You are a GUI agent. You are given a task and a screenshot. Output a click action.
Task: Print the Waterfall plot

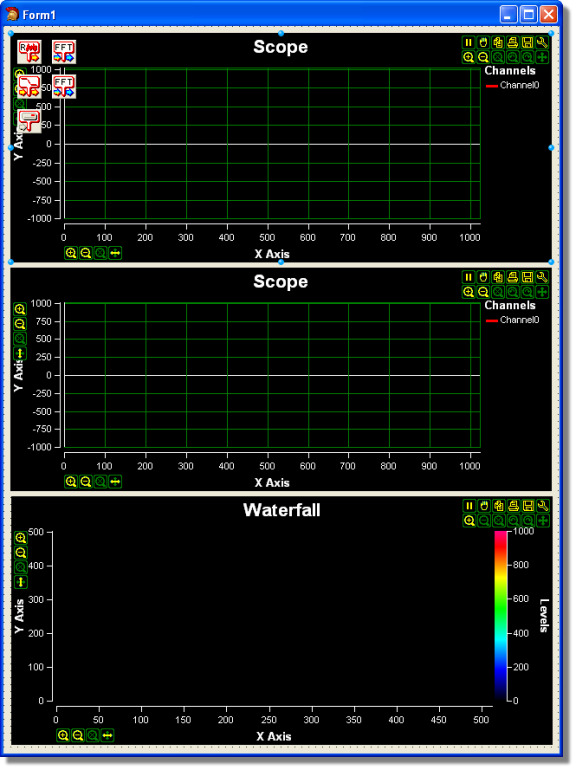(514, 506)
